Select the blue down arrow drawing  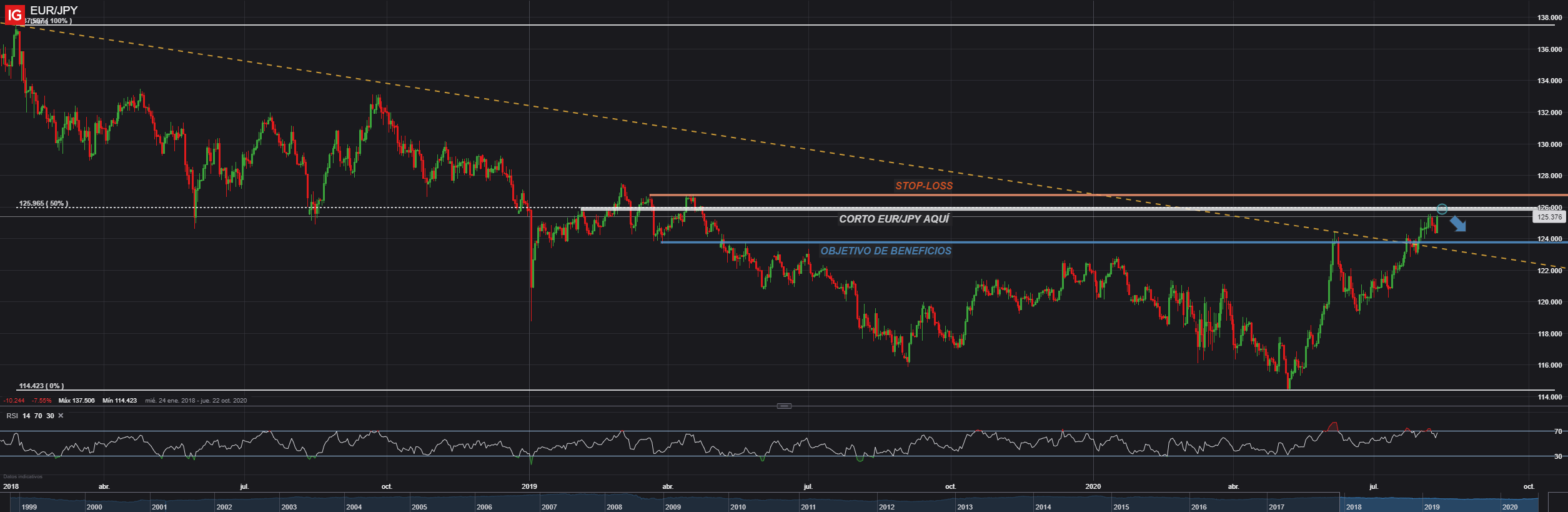tap(1458, 224)
